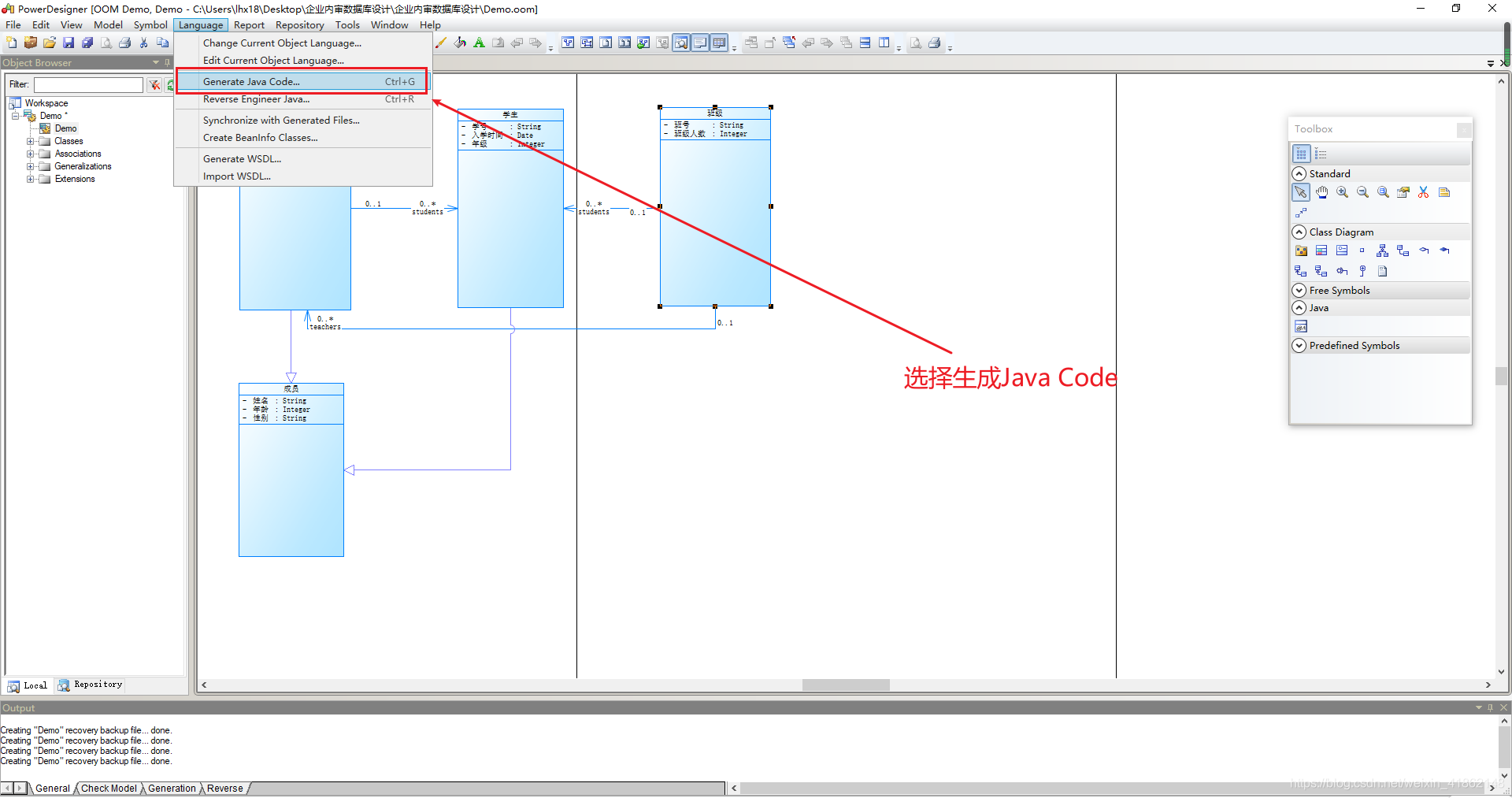Click the Copy toolbar icon
Screen dimensions: 1512x798
click(x=163, y=43)
